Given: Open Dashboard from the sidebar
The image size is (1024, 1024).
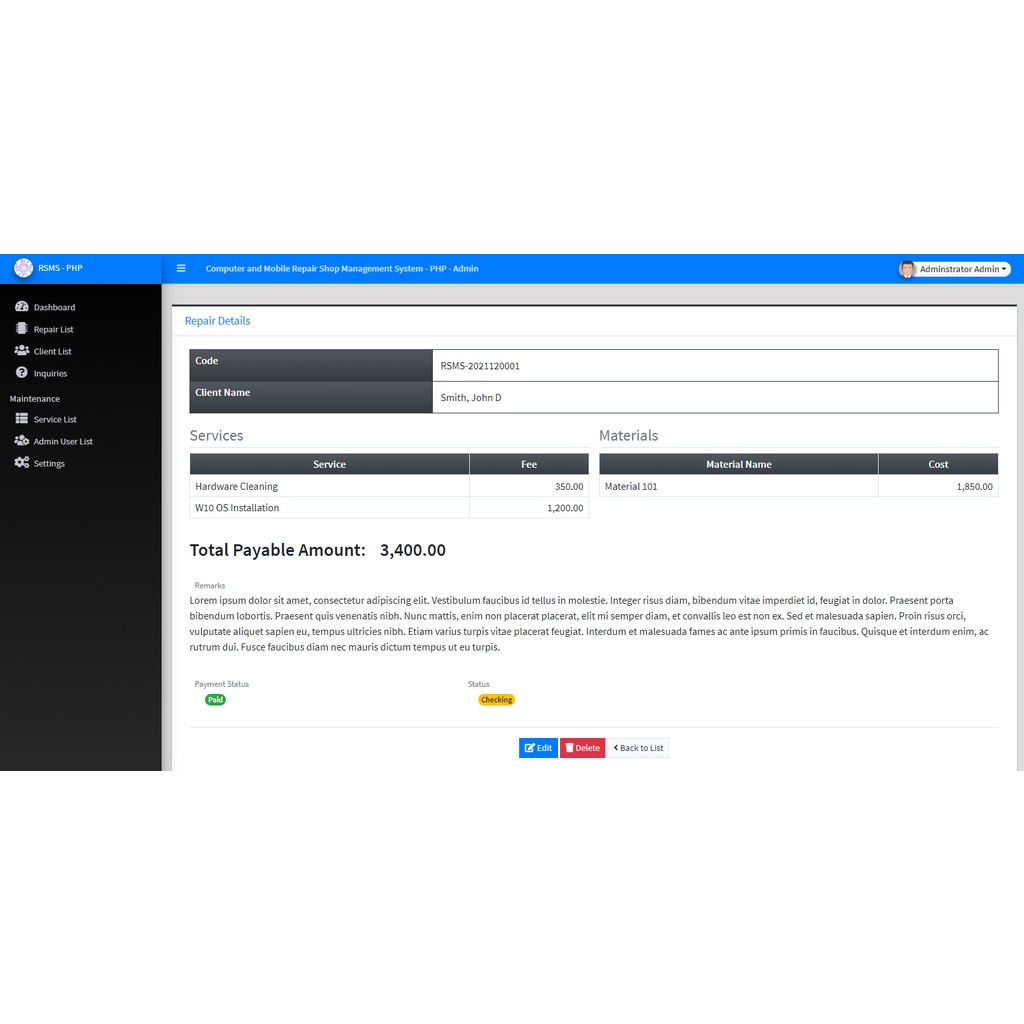Looking at the screenshot, I should 54,307.
